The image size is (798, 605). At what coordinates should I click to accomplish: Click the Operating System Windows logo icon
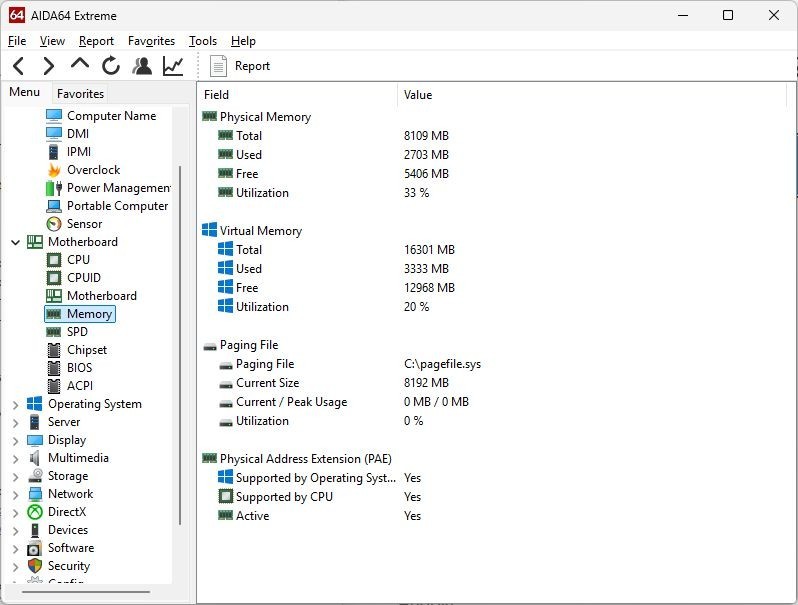(x=35, y=404)
